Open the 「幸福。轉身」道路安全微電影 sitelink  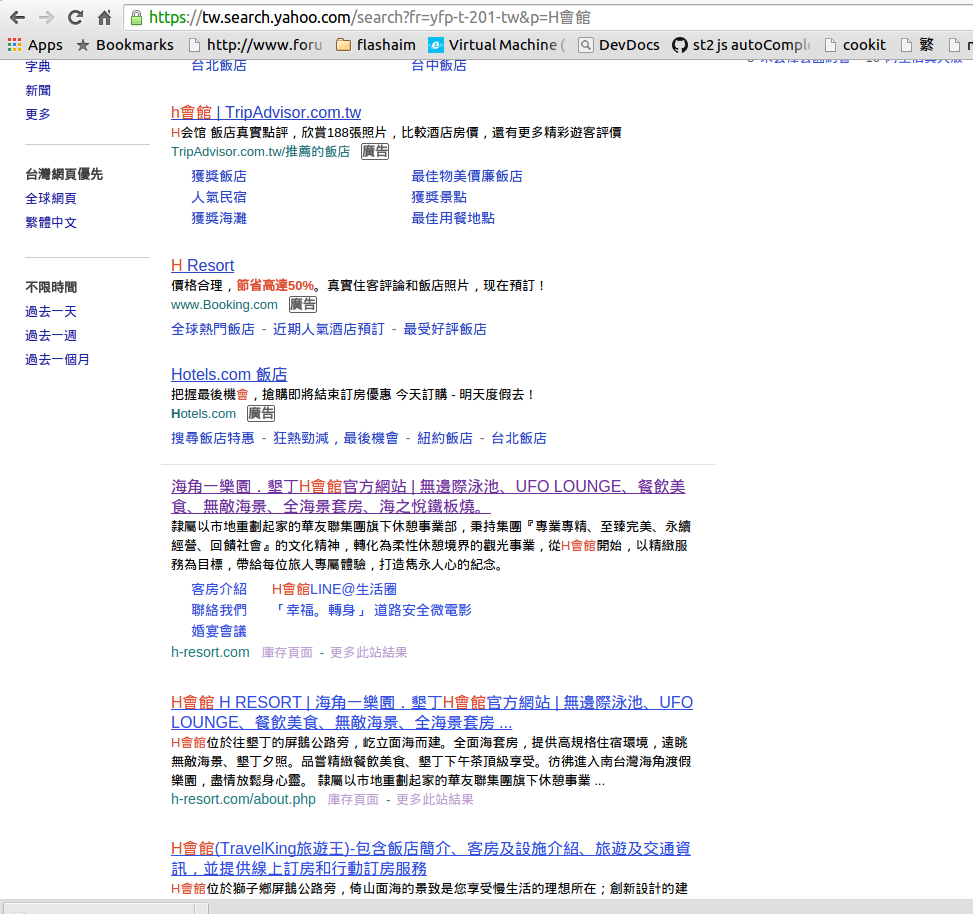coord(372,611)
